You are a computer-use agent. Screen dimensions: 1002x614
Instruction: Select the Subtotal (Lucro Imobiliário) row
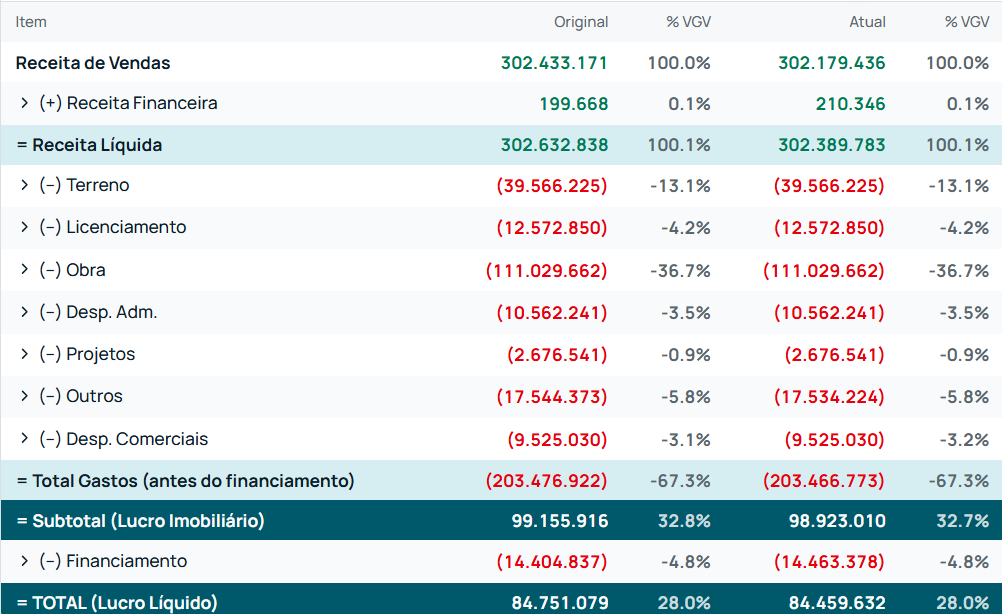click(501, 520)
